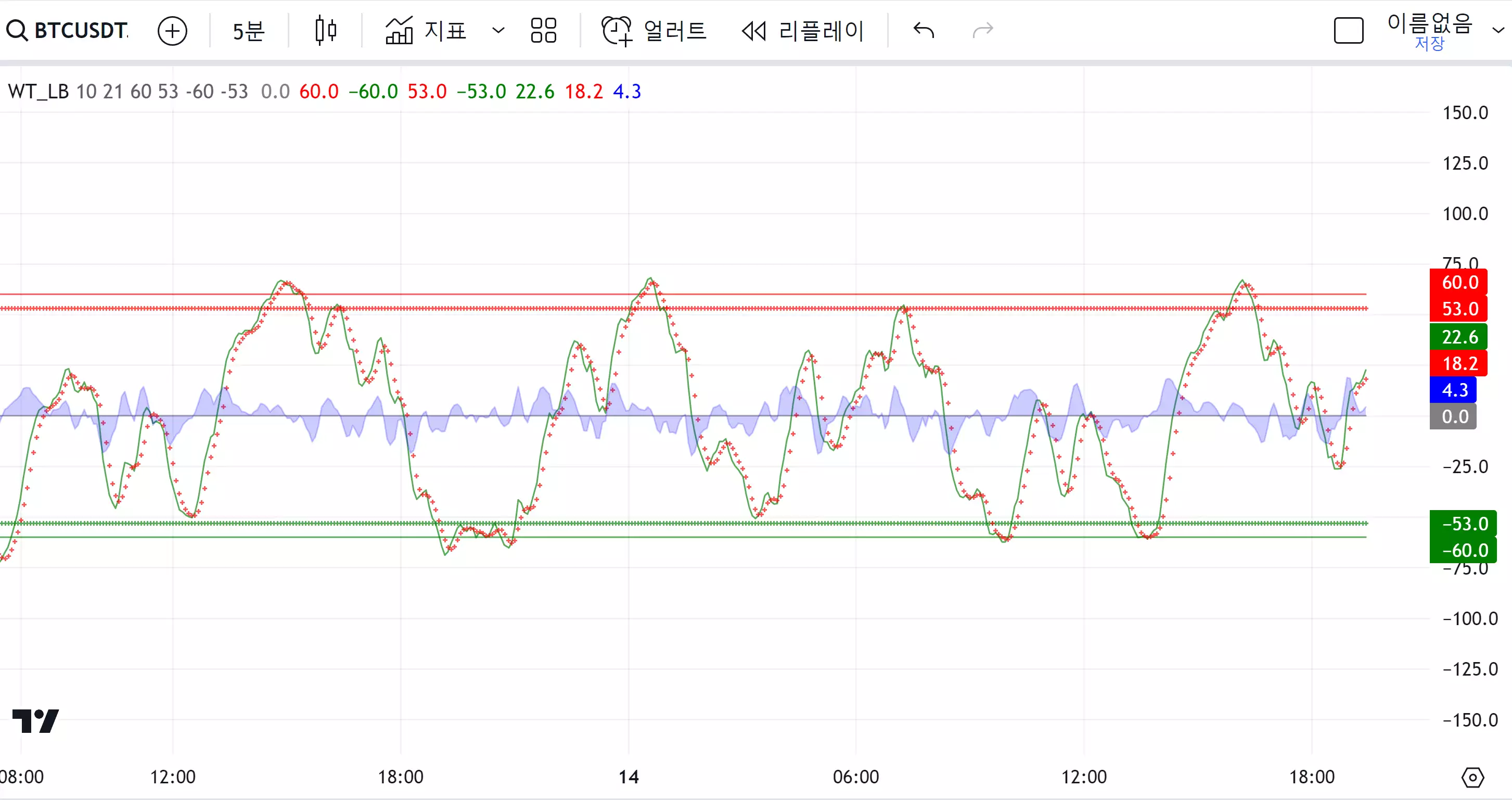The width and height of the screenshot is (1512, 800).
Task: Click the -100.0 price axis value
Action: point(1470,618)
